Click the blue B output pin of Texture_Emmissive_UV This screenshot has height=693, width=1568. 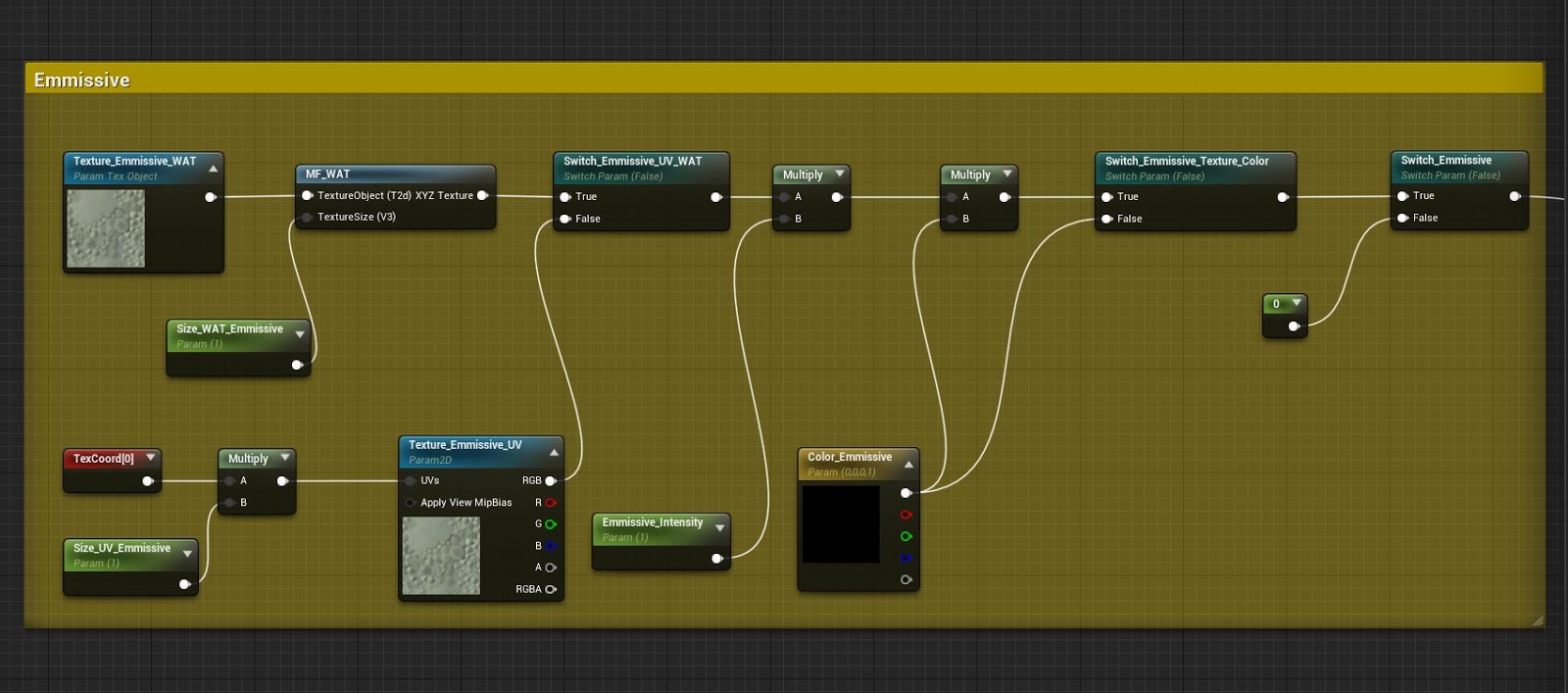551,546
